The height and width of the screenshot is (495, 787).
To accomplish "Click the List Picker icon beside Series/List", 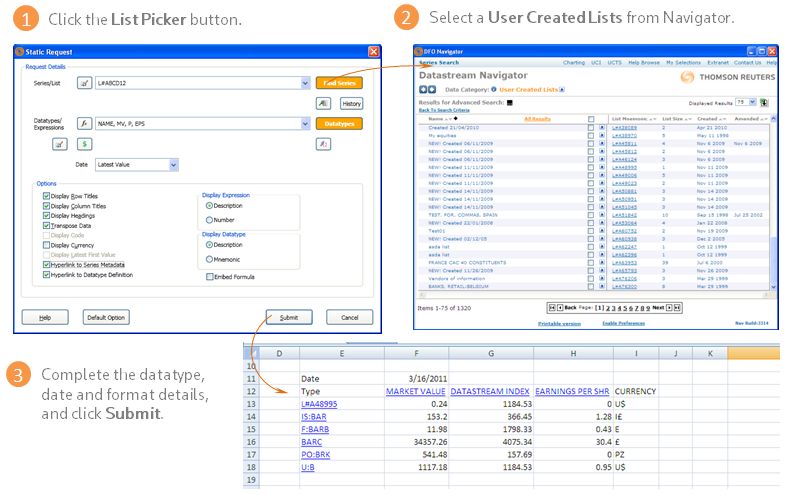I will click(84, 83).
